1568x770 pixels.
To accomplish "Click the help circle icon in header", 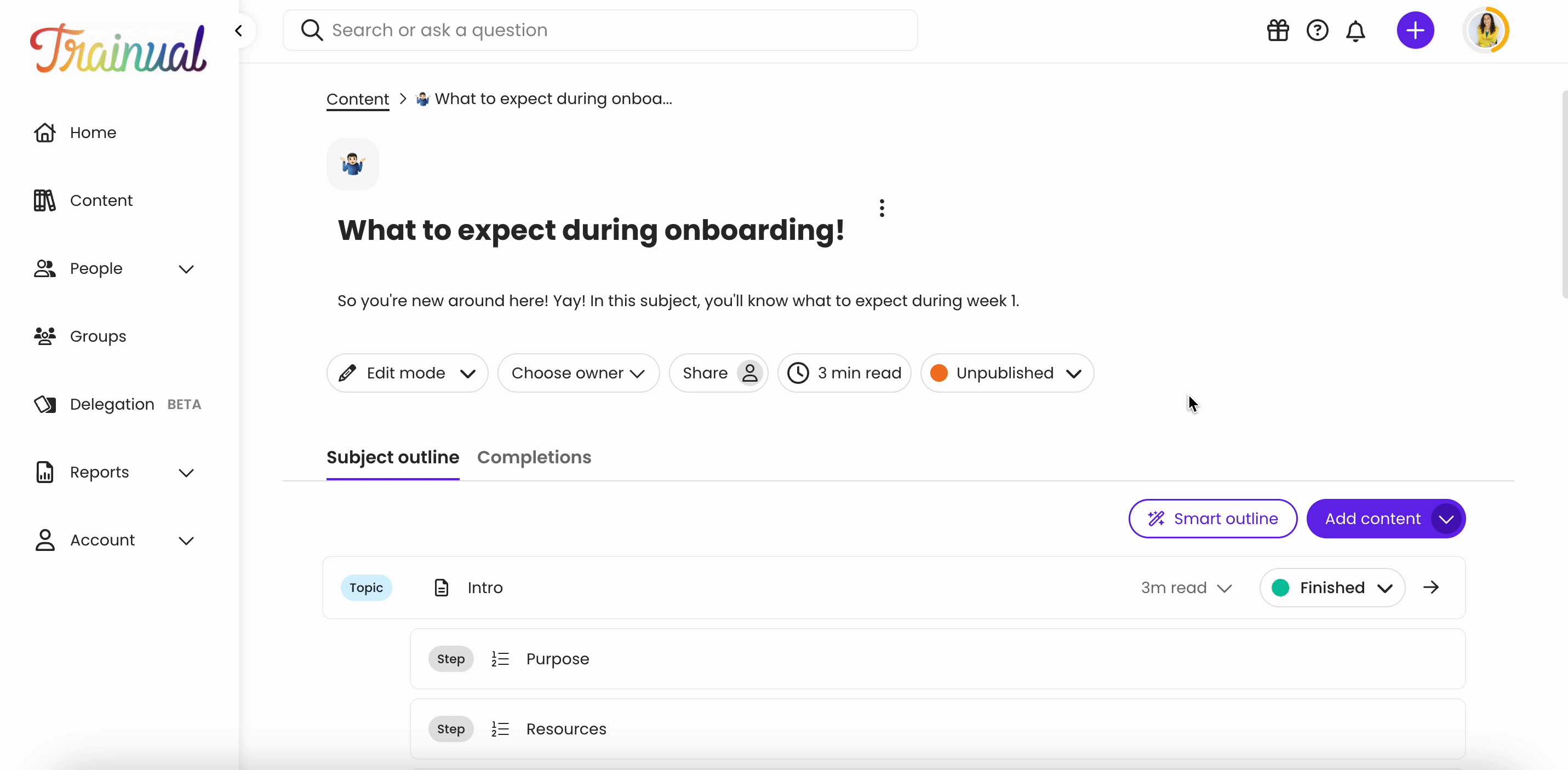I will coord(1317,30).
